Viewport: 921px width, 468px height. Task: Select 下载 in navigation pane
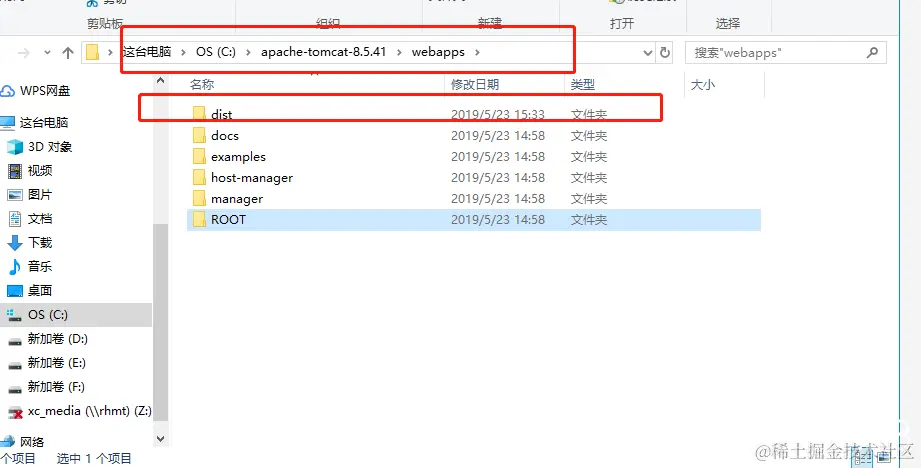40,243
